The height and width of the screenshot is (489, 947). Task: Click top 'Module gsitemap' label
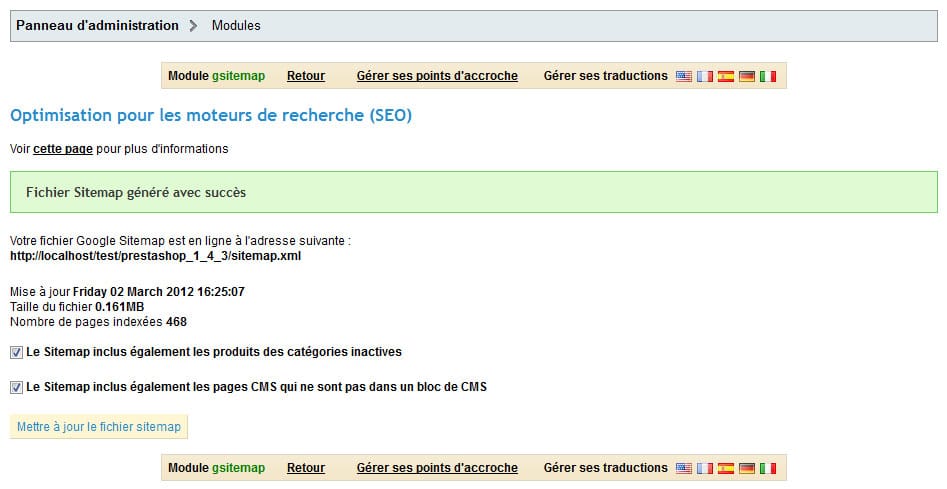pos(216,76)
